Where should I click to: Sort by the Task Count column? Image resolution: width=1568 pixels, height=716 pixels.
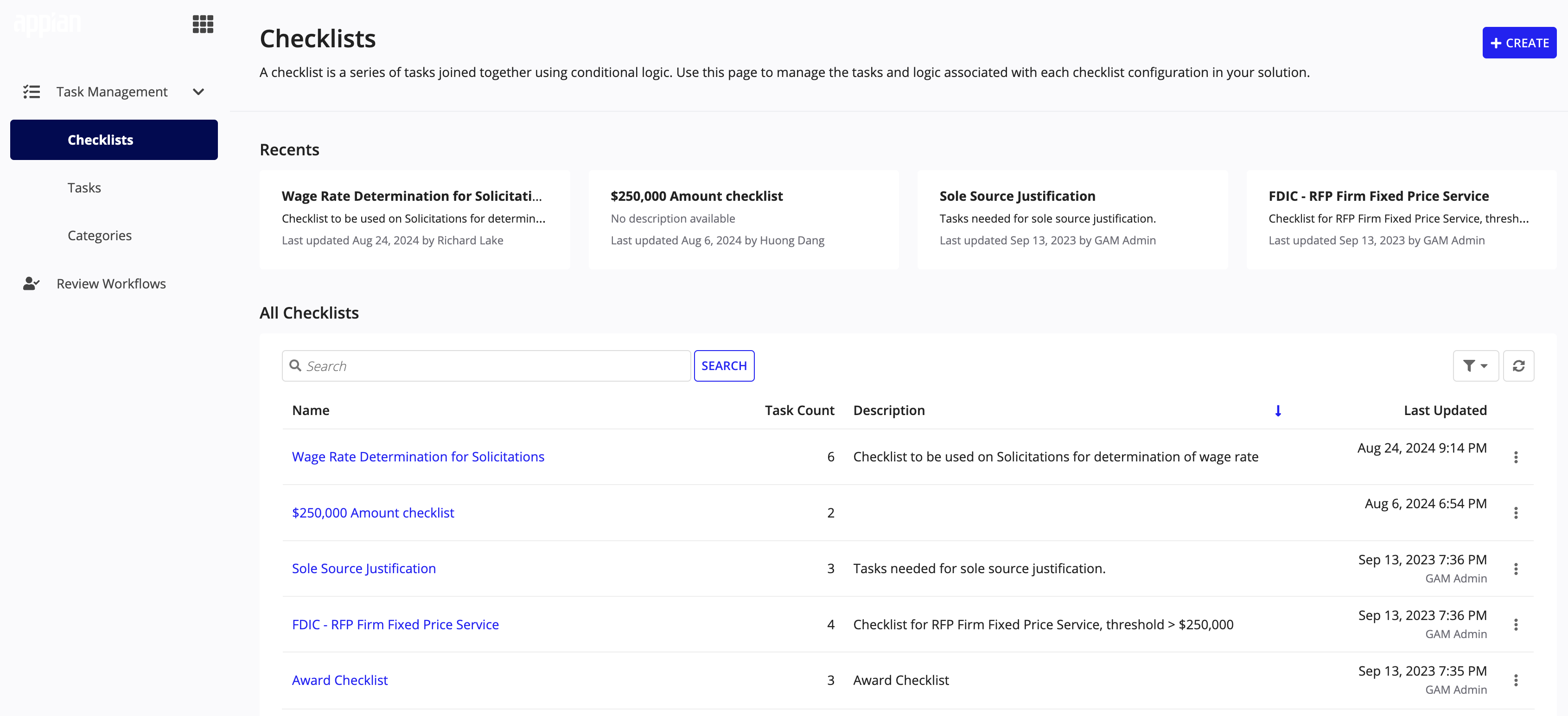799,411
